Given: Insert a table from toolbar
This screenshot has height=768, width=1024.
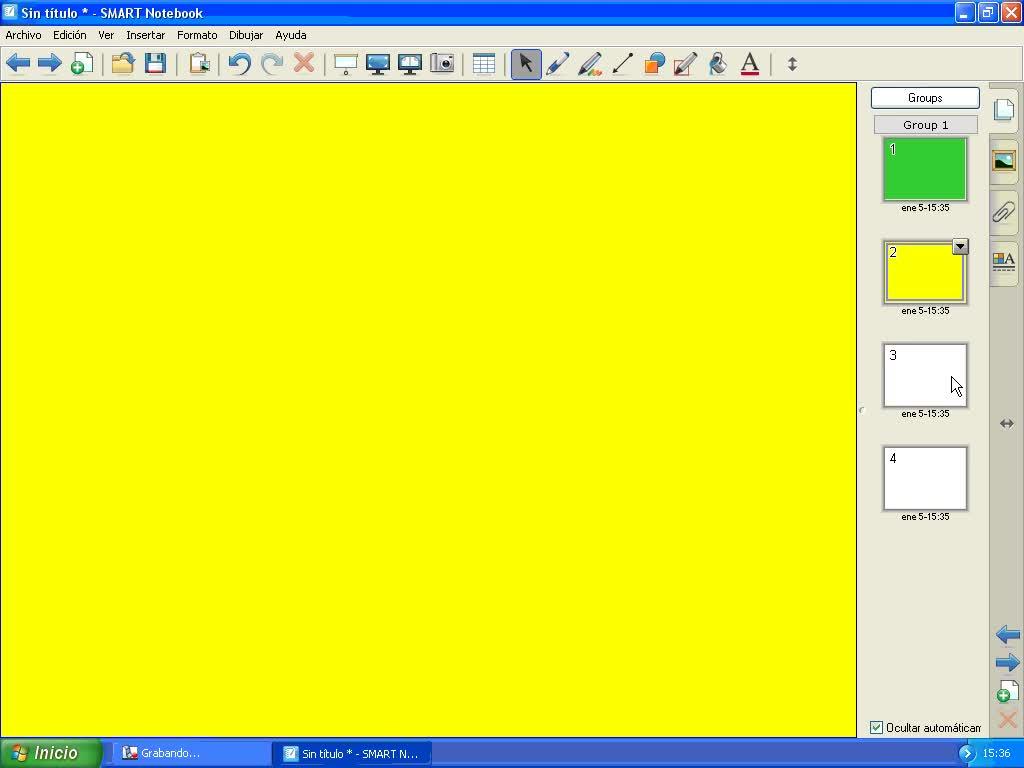Looking at the screenshot, I should pyautogui.click(x=484, y=64).
